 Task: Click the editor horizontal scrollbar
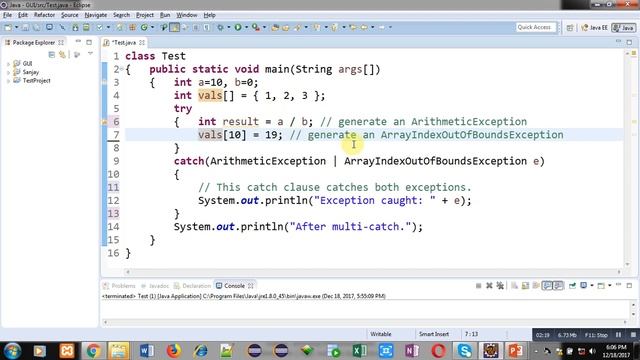click(x=373, y=271)
